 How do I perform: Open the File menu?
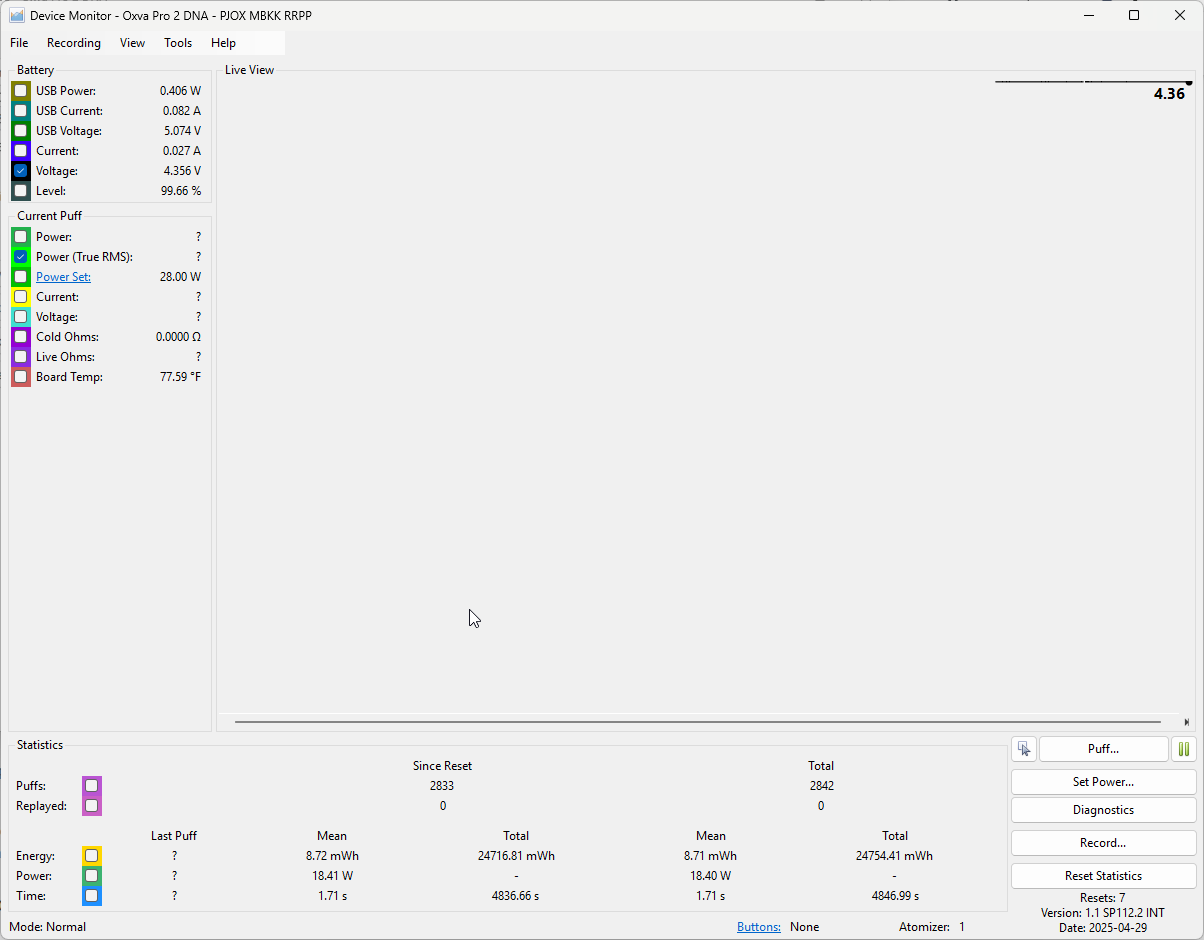click(x=19, y=43)
